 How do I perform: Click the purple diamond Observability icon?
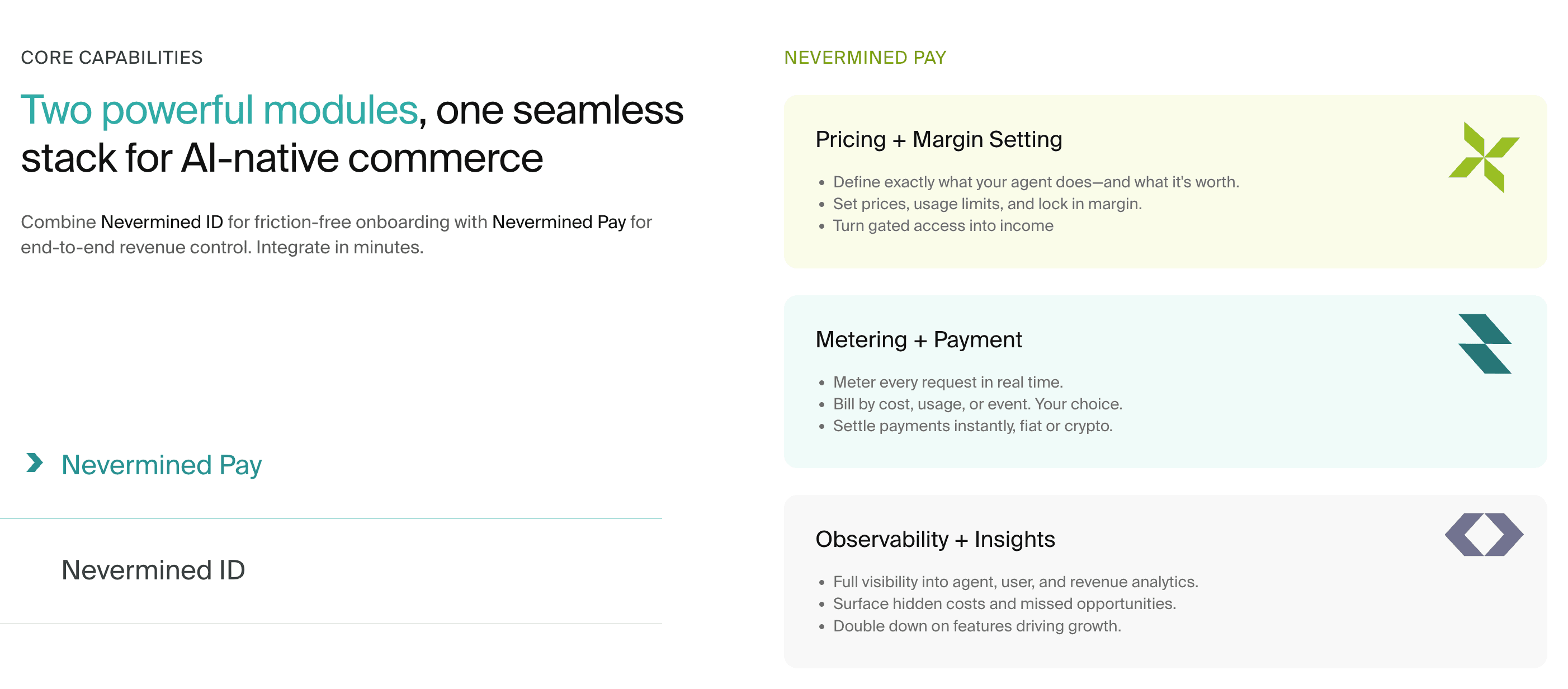point(1484,535)
